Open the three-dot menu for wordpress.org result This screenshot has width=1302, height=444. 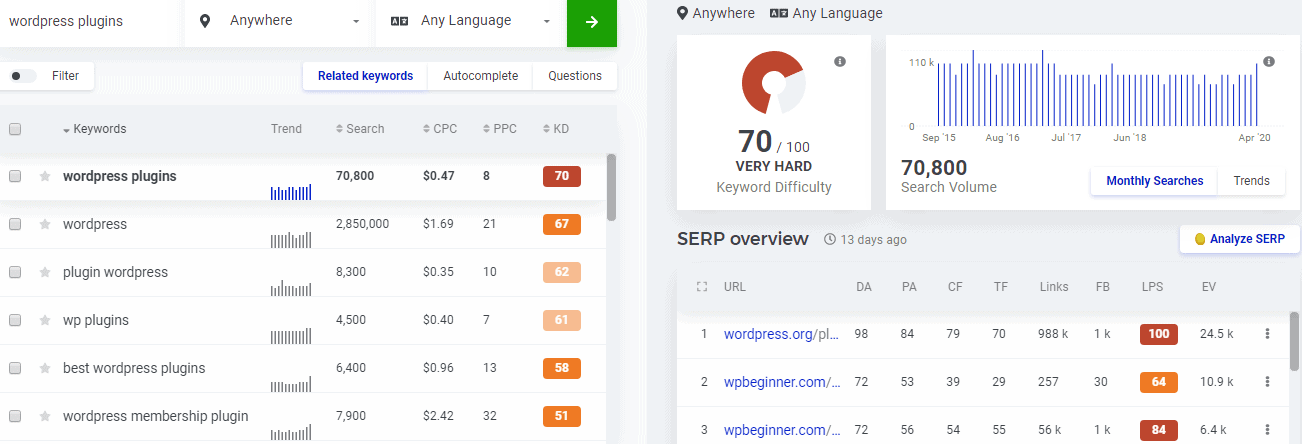pos(1267,334)
